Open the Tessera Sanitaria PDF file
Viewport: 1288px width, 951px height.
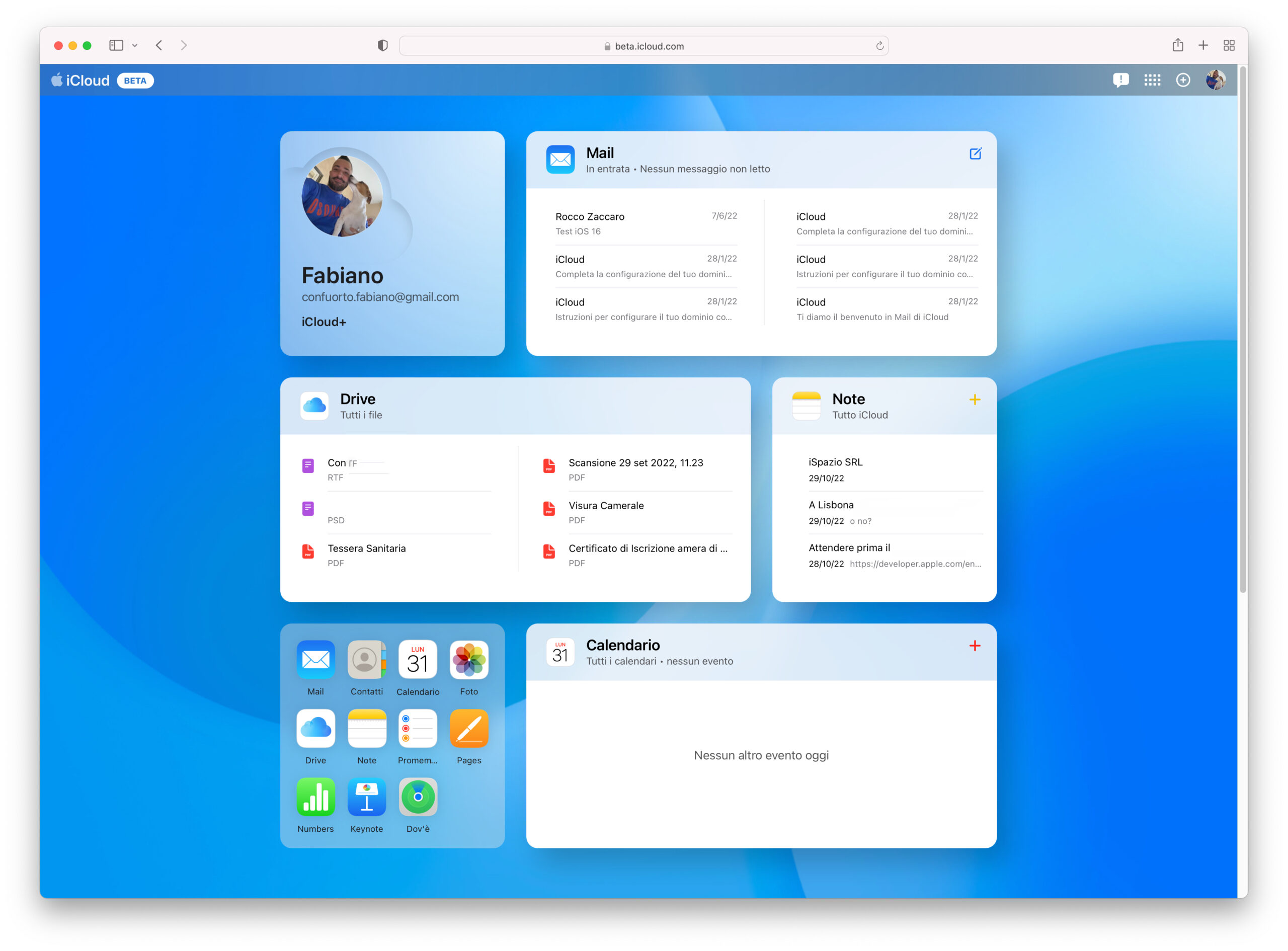click(396, 556)
